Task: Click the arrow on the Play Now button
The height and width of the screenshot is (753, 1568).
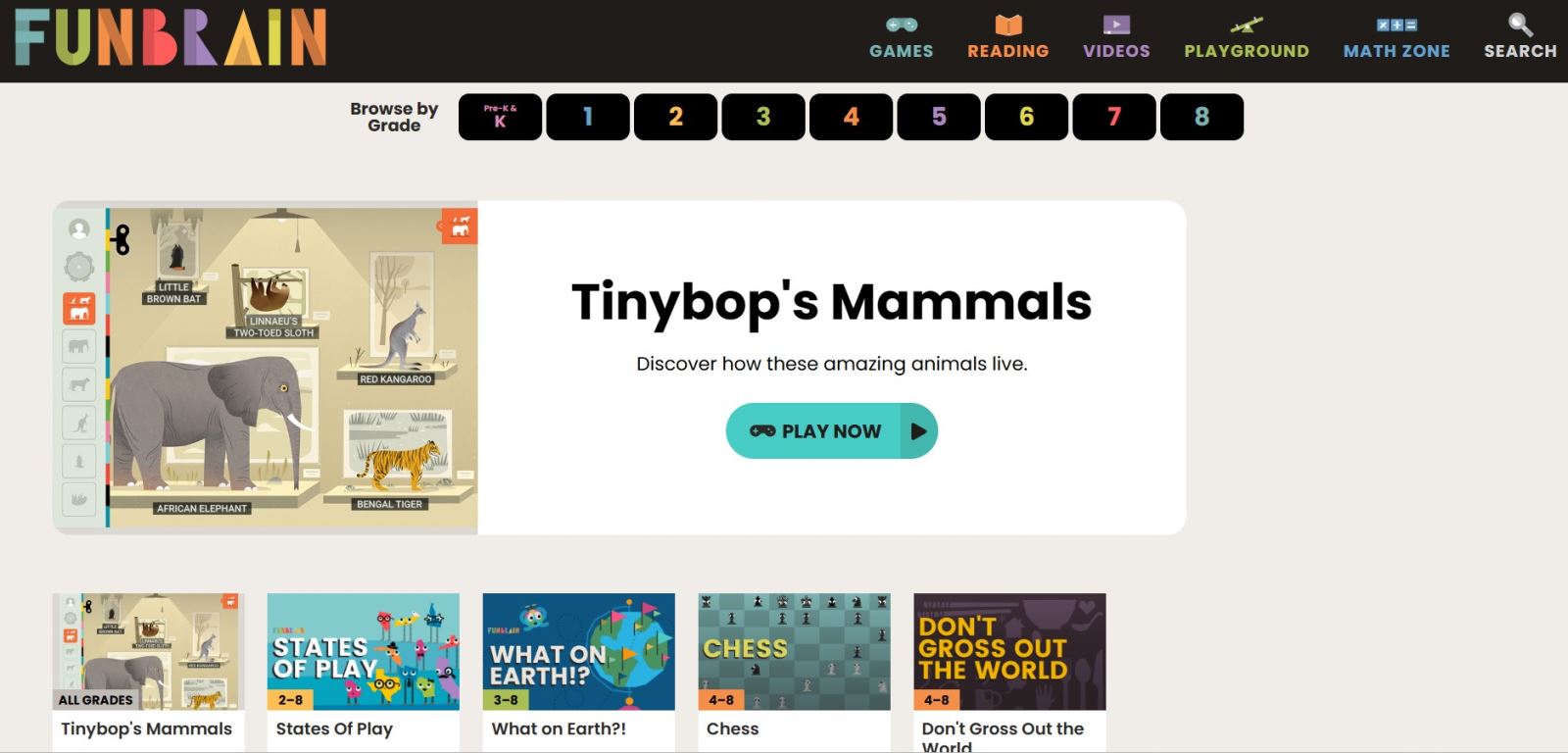Action: [918, 430]
